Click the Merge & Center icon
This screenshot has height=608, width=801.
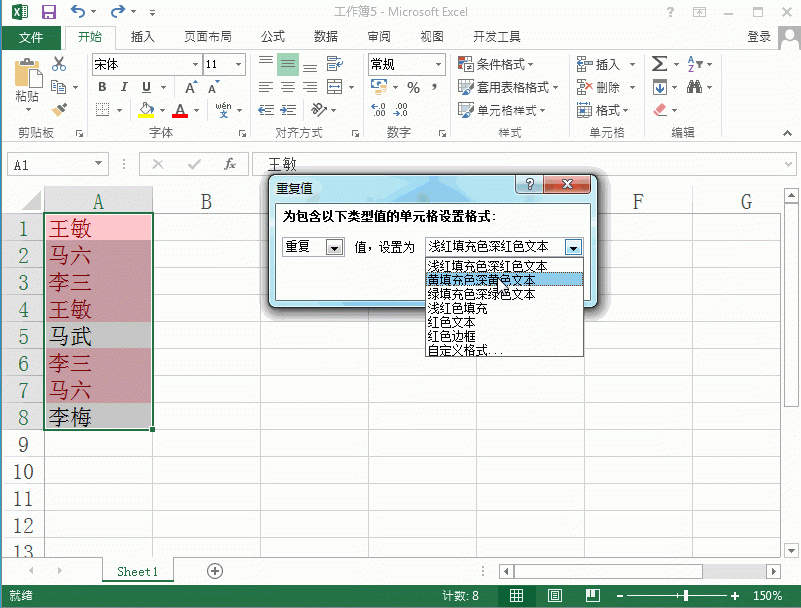tap(334, 87)
